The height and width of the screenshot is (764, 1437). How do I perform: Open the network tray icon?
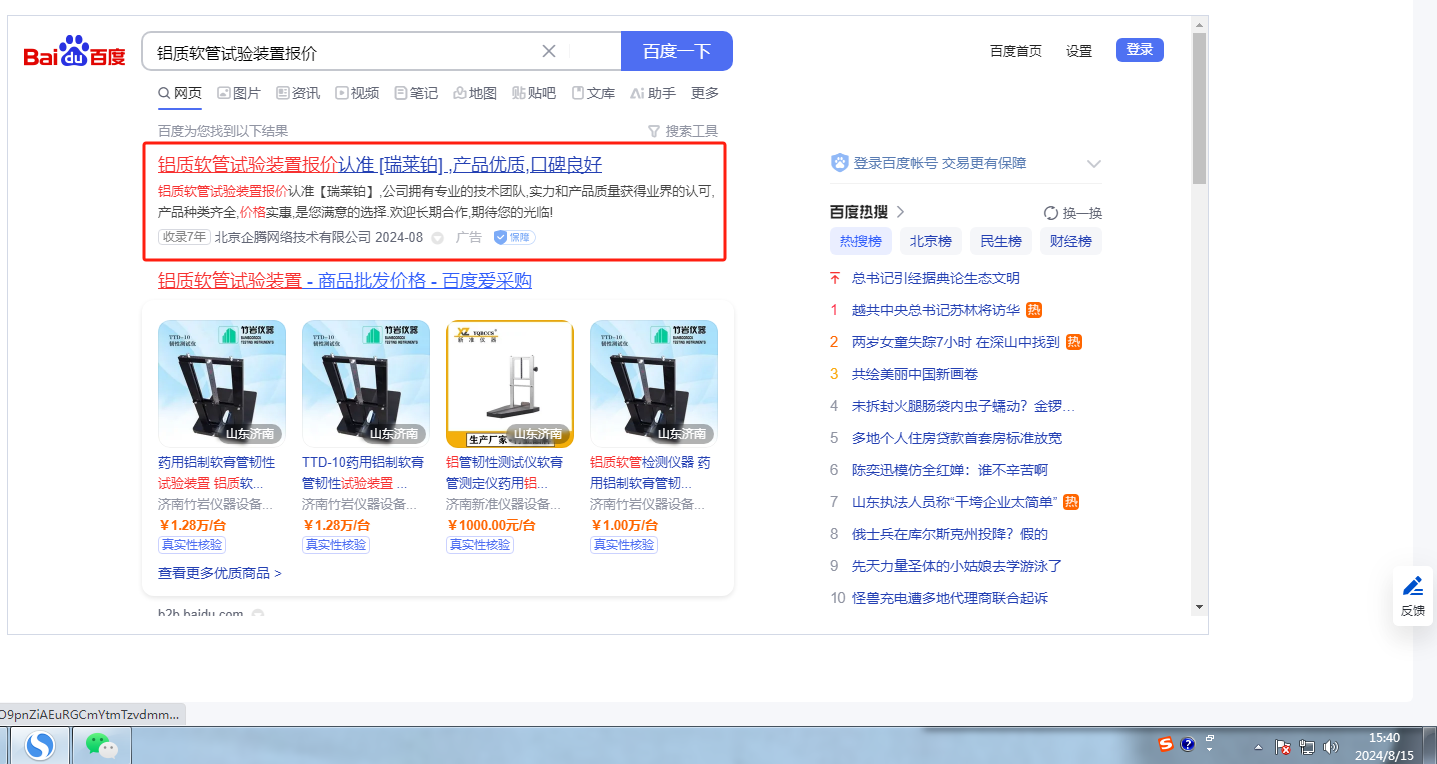coord(1307,746)
